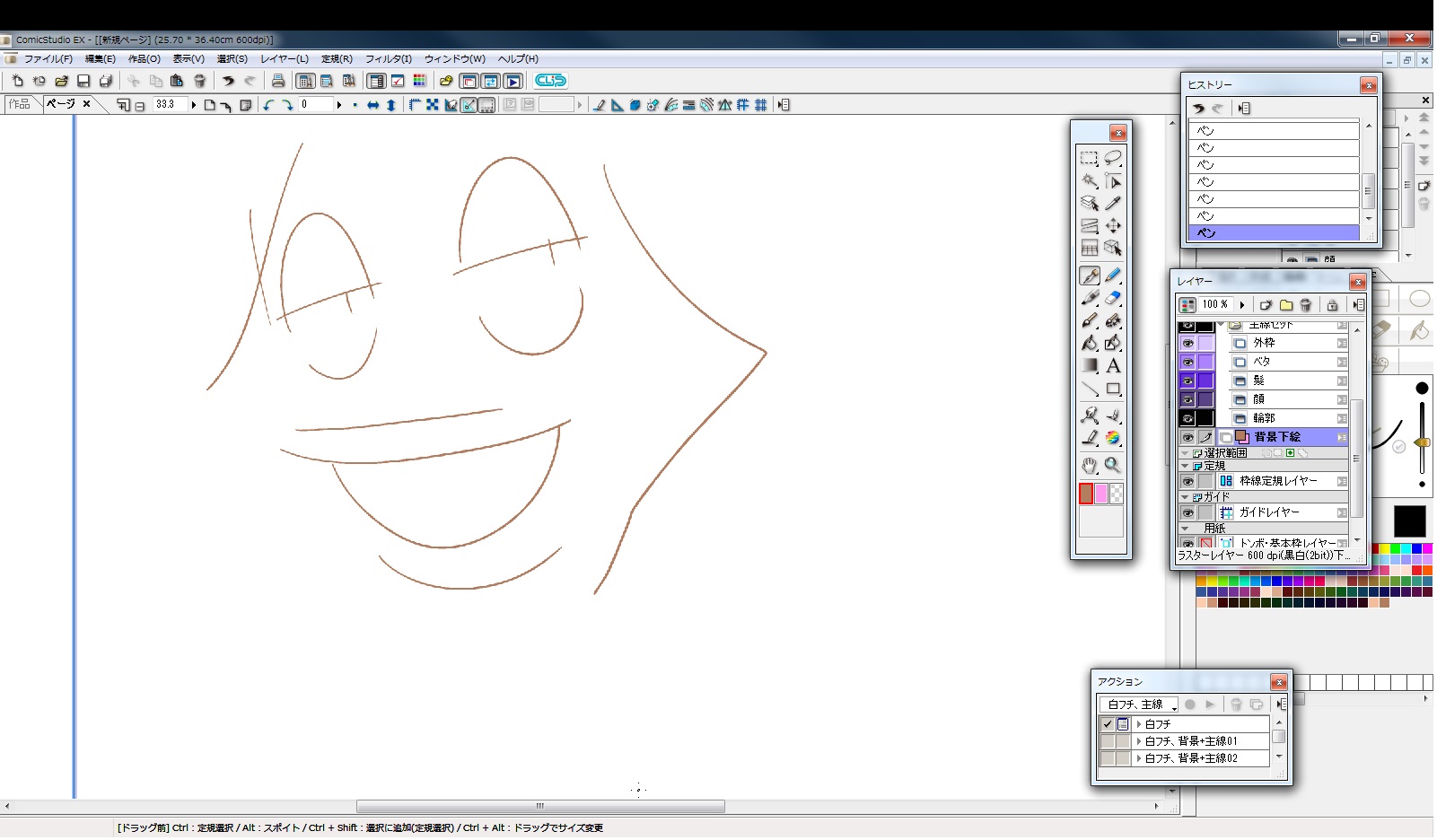1437x840 pixels.
Task: Select the lasso selection tool
Action: pos(1113,158)
